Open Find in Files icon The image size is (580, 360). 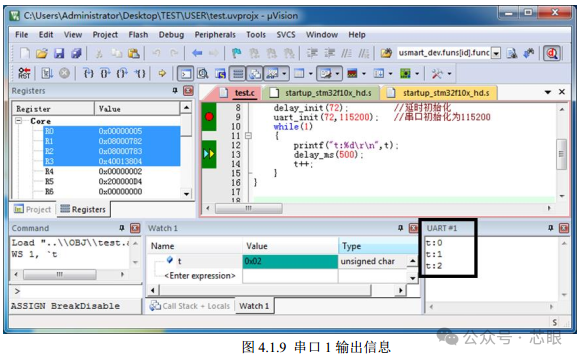pos(386,53)
